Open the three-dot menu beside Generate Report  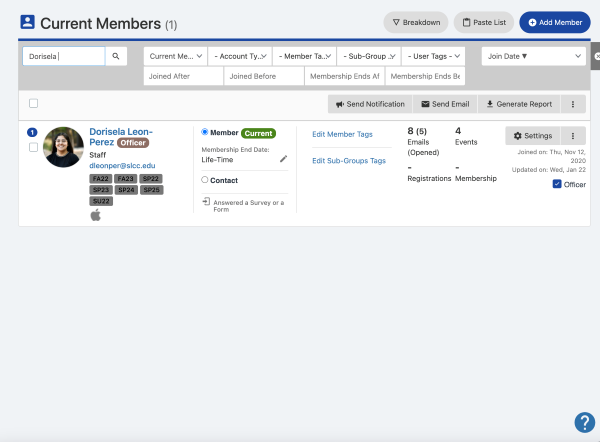point(573,104)
